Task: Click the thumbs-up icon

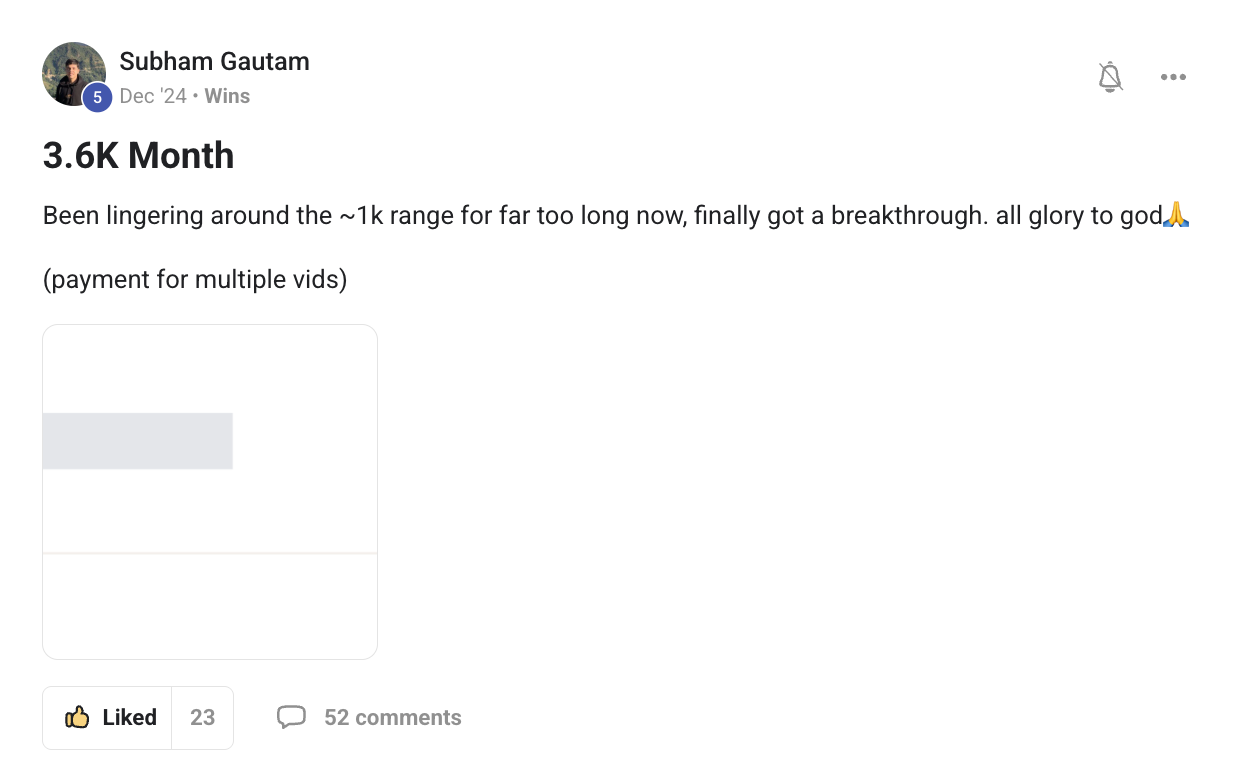Action: click(x=77, y=717)
